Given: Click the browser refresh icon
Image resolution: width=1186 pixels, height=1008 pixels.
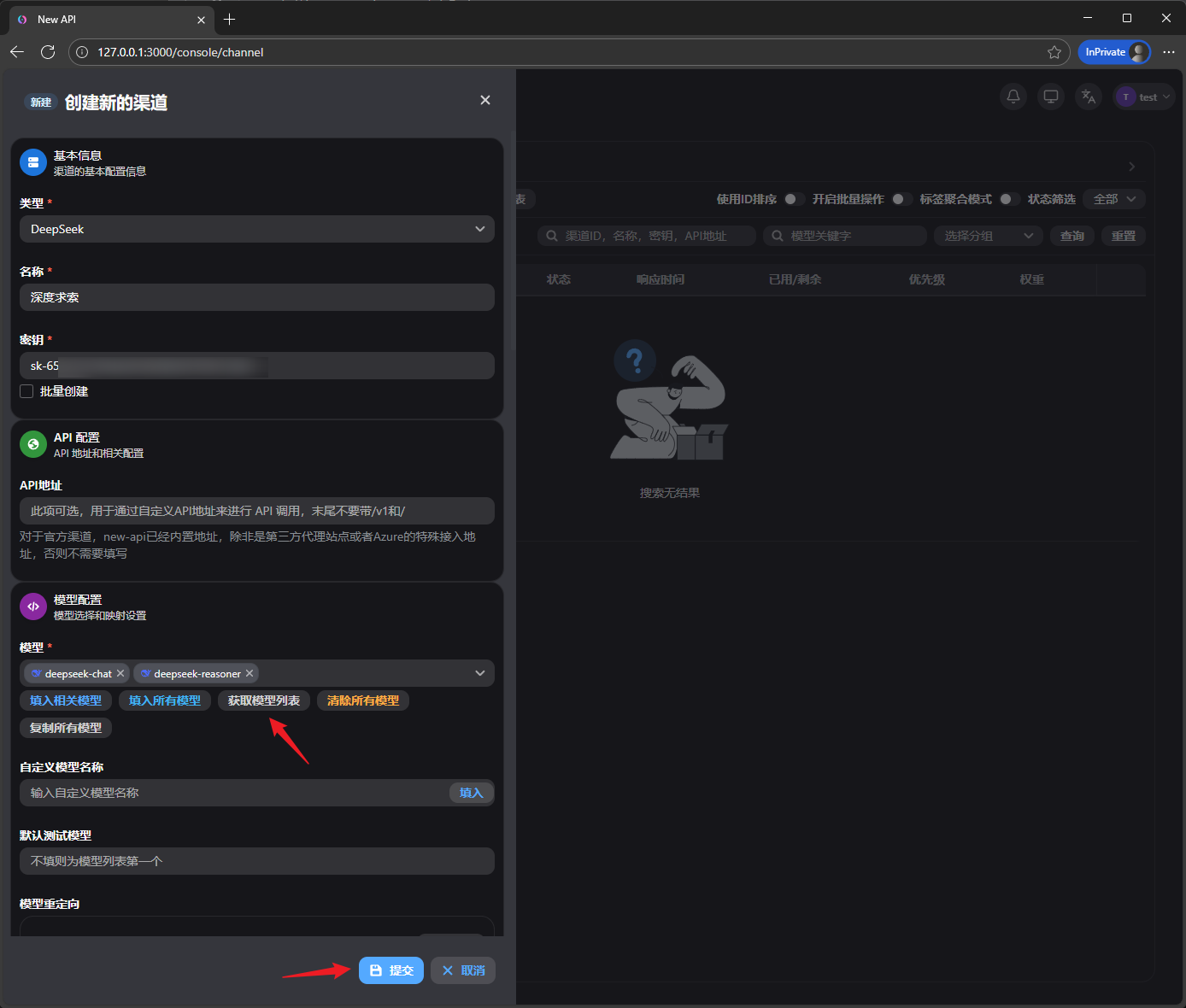Looking at the screenshot, I should (x=48, y=52).
